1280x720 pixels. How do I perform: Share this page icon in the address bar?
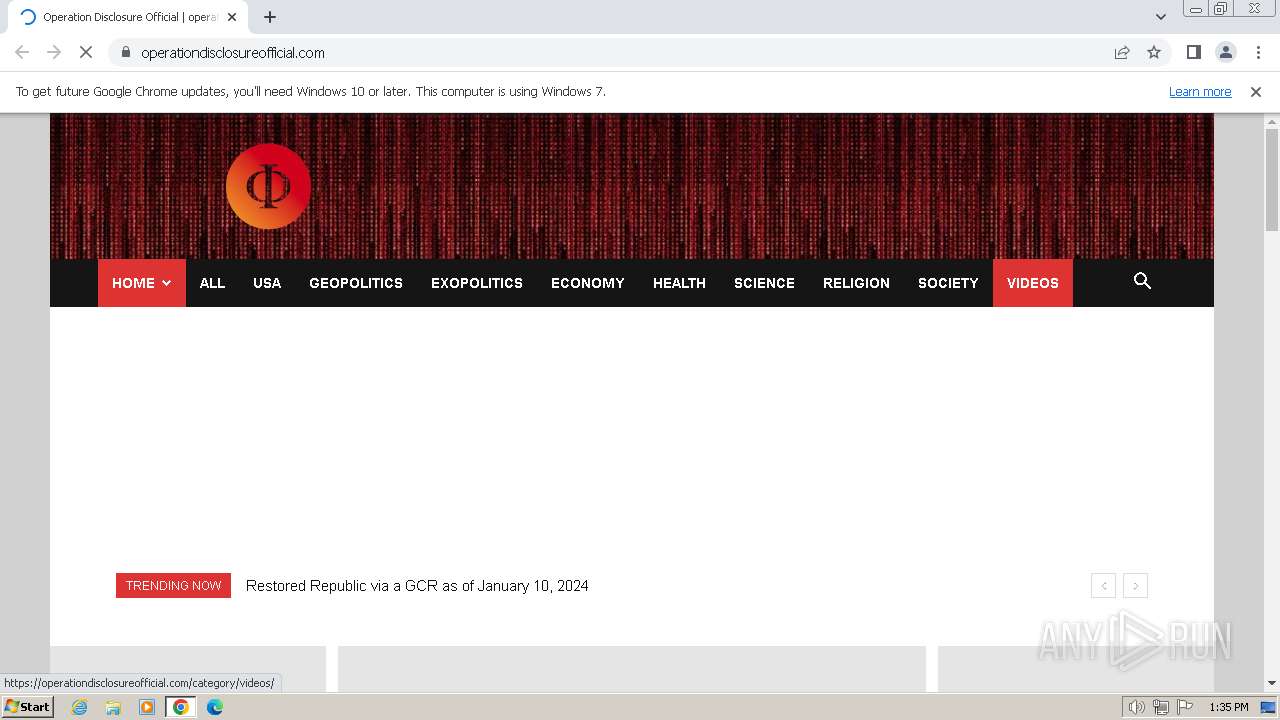click(1122, 52)
